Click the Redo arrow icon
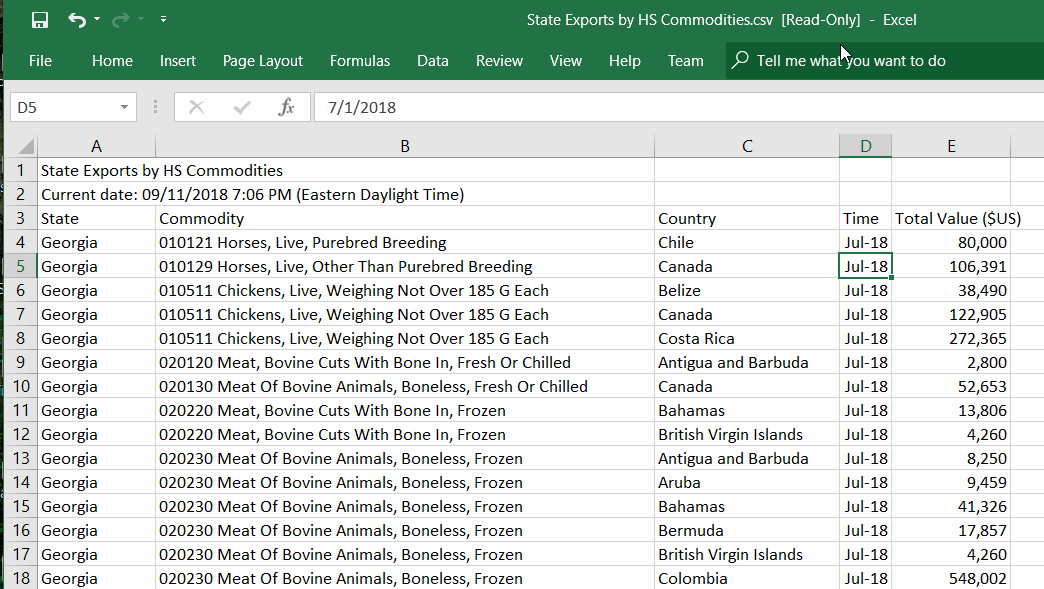The height and width of the screenshot is (589, 1044). pos(121,20)
